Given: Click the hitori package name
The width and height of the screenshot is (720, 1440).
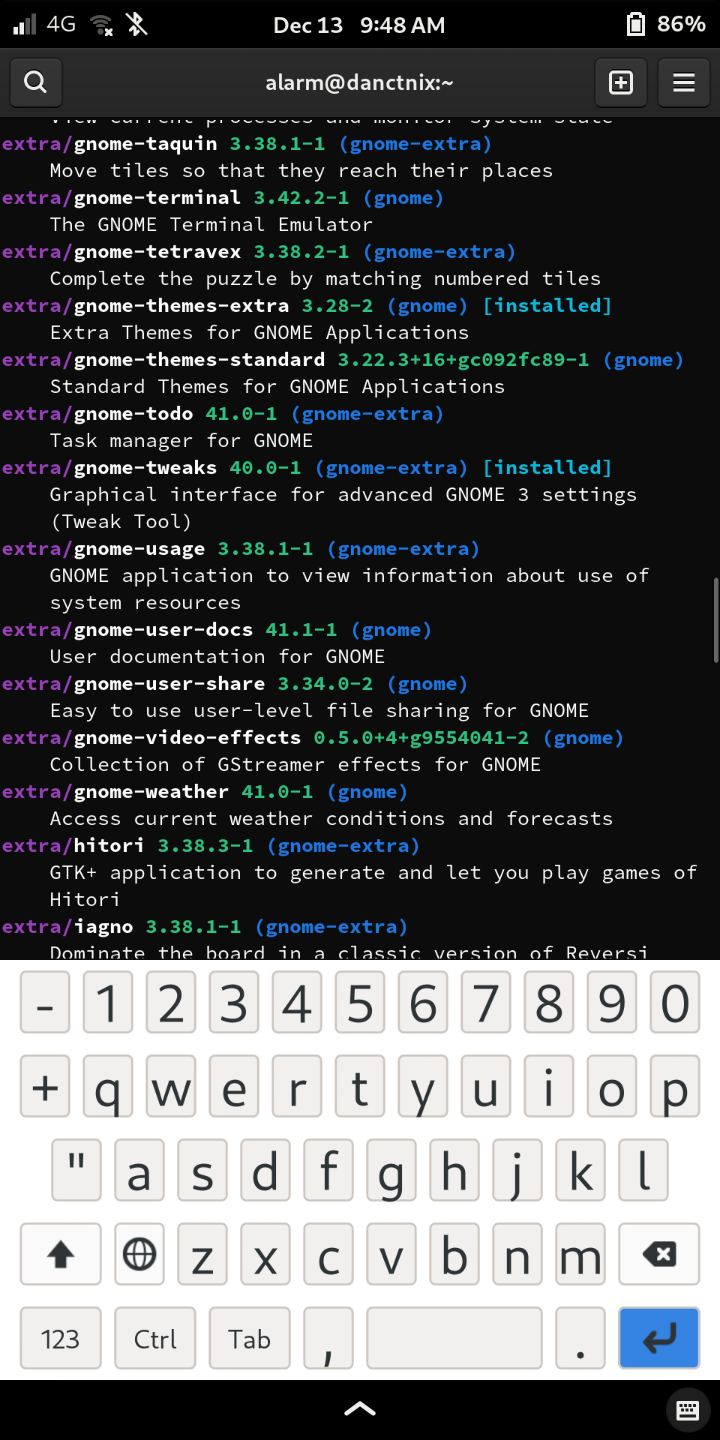Looking at the screenshot, I should pos(110,846).
